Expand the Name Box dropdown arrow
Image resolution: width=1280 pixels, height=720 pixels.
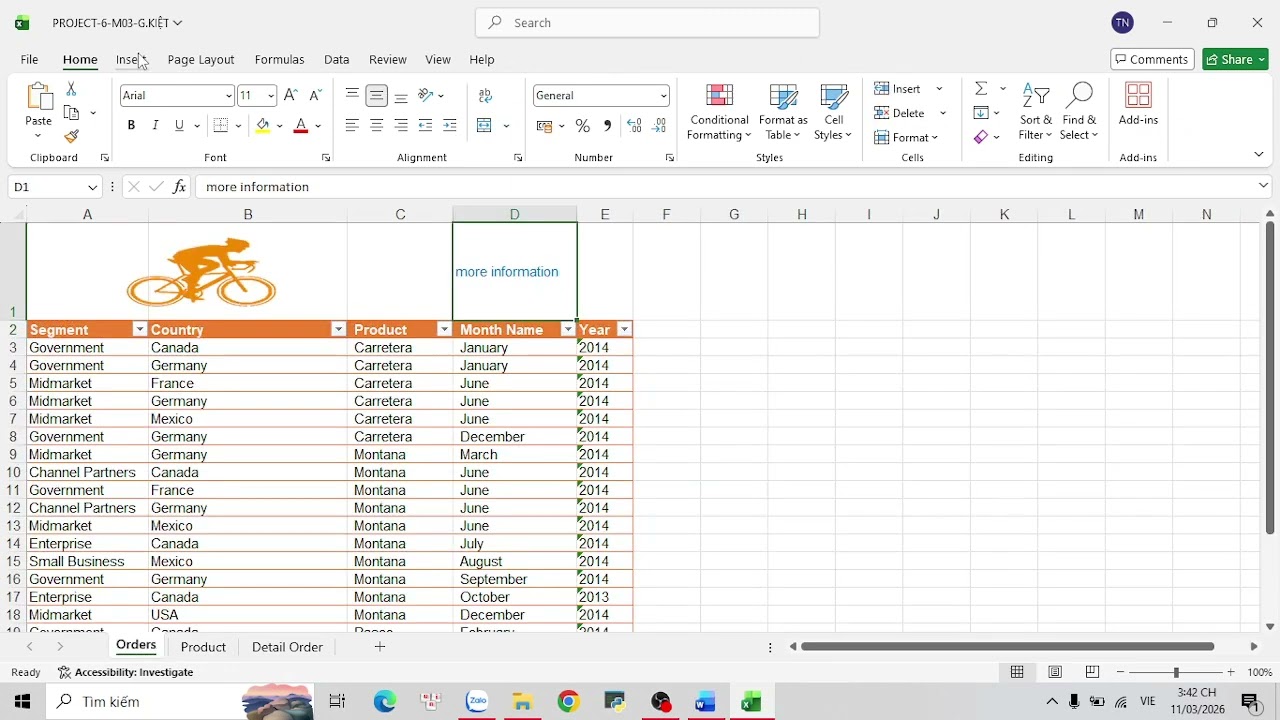(x=92, y=187)
